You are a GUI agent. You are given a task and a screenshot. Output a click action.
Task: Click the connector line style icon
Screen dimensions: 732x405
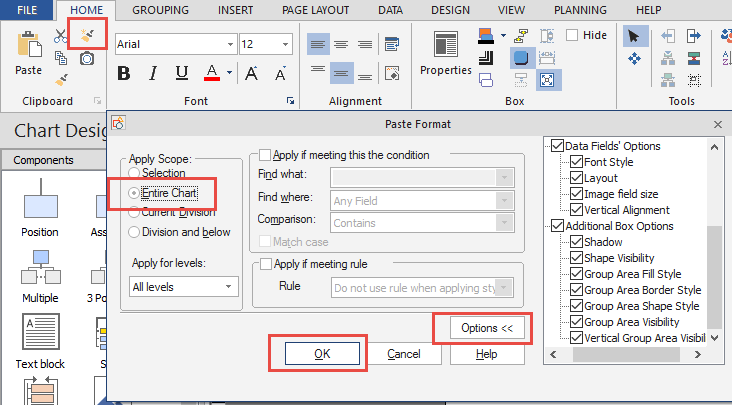click(x=521, y=36)
